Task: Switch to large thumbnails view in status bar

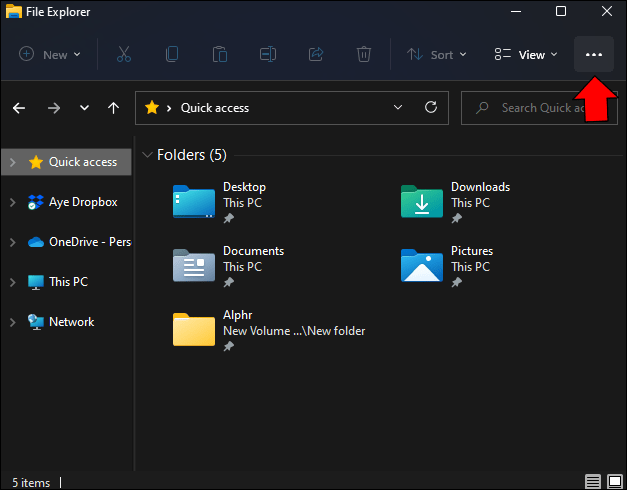Action: 613,482
